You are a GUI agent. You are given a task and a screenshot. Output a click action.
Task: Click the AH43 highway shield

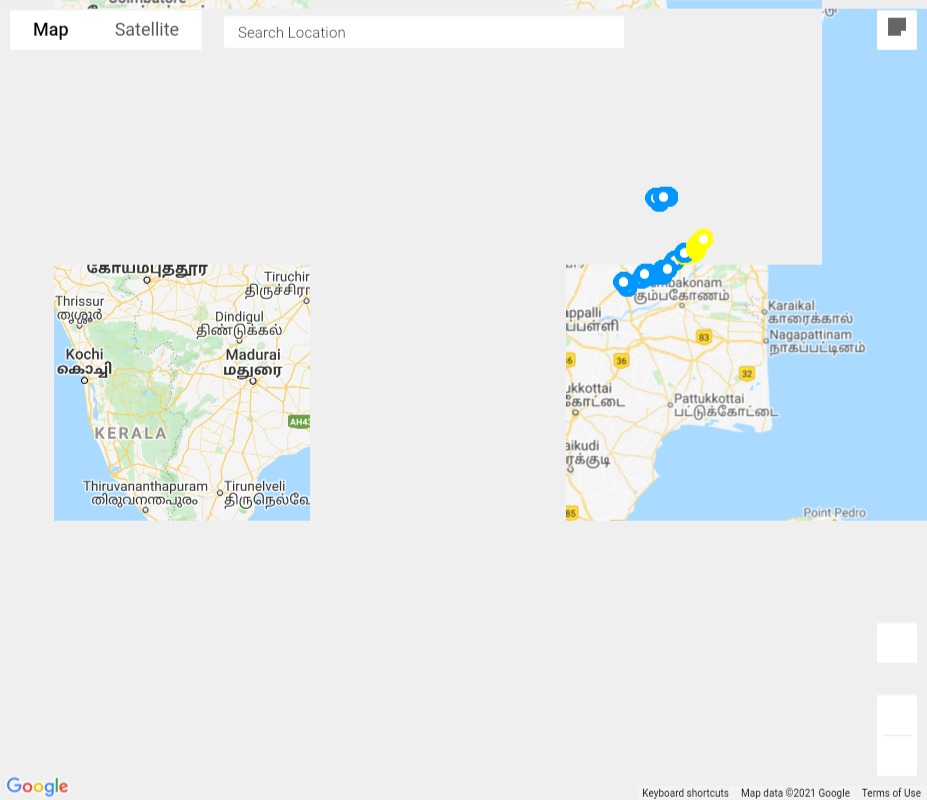click(299, 422)
